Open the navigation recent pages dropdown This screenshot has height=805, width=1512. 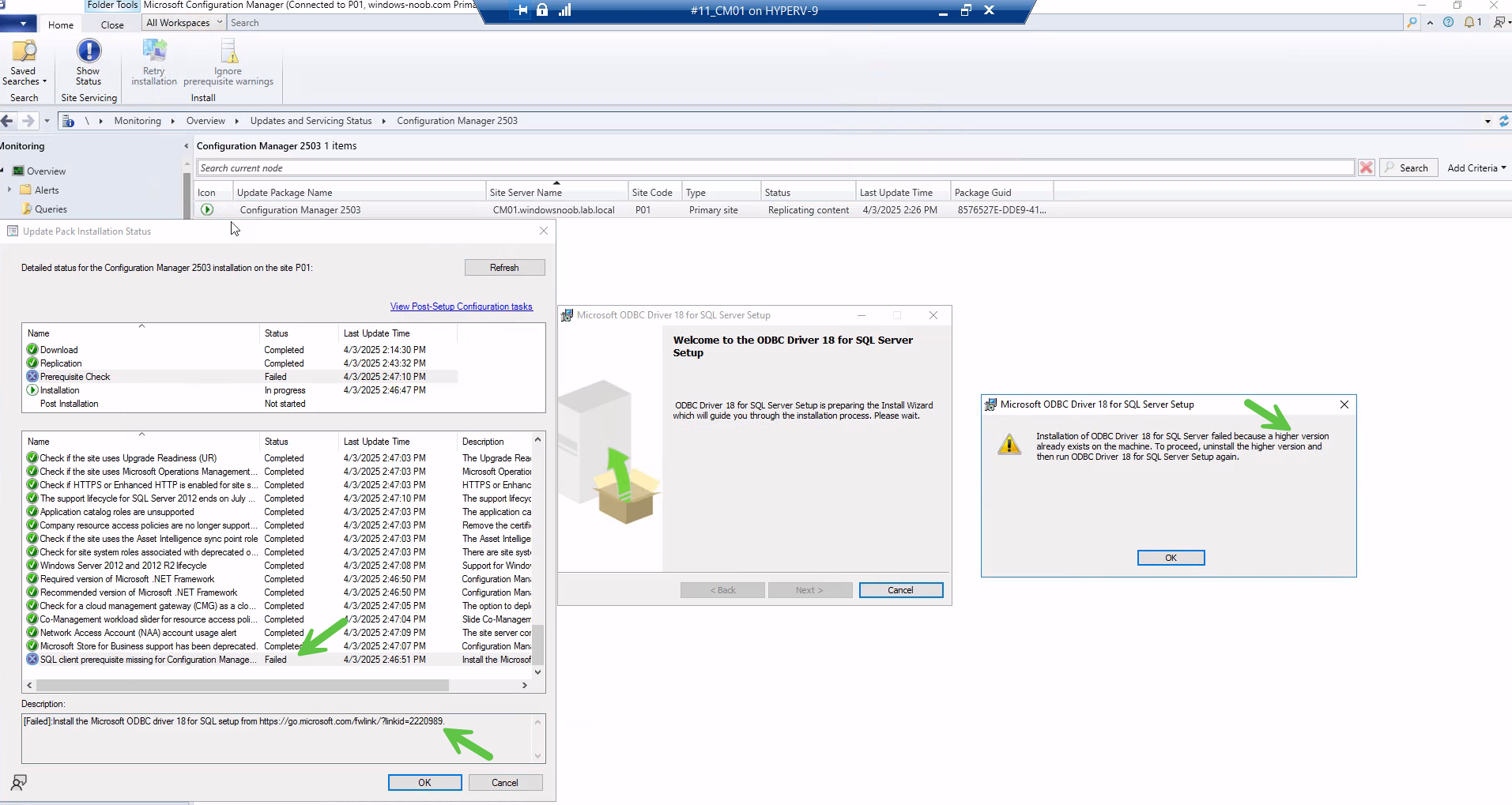pyautogui.click(x=47, y=121)
